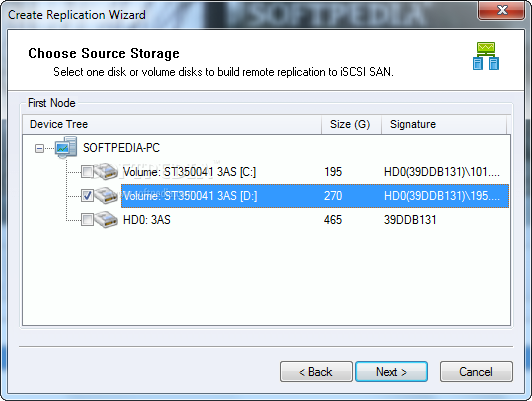Cancel the replication wizard
This screenshot has height=401, width=532.
coord(476,372)
